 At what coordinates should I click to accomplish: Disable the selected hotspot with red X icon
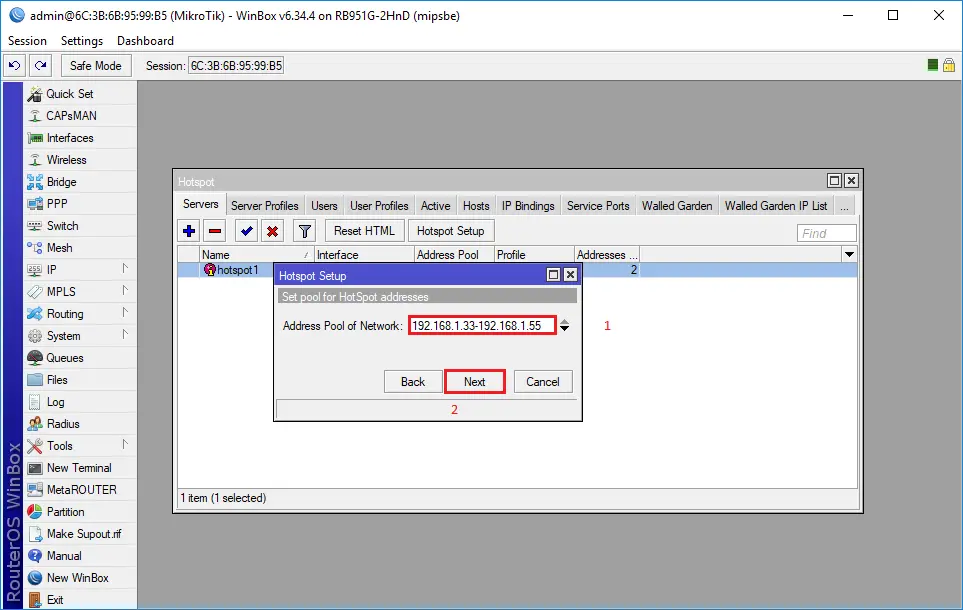[273, 232]
